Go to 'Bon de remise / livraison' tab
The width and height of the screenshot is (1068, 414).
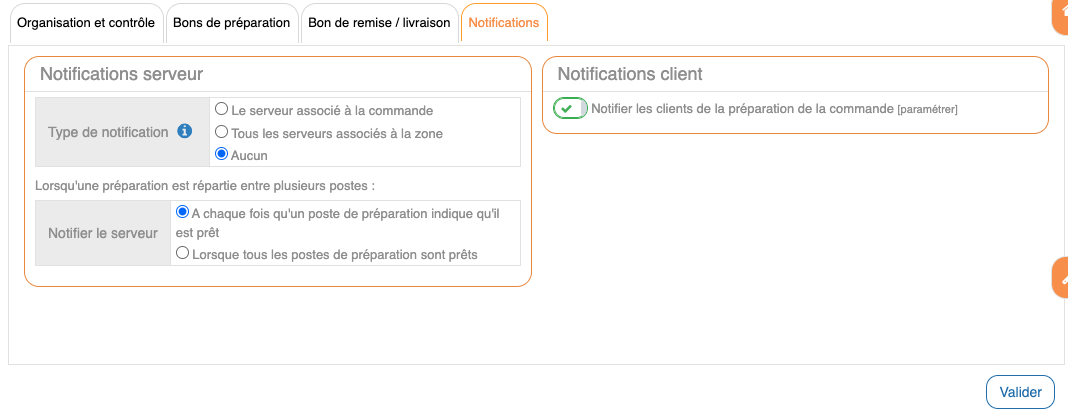point(379,22)
